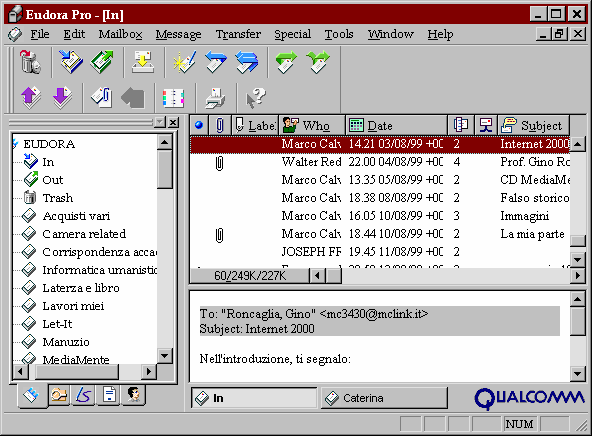
Task: Open the Special menu
Action: pos(293,34)
